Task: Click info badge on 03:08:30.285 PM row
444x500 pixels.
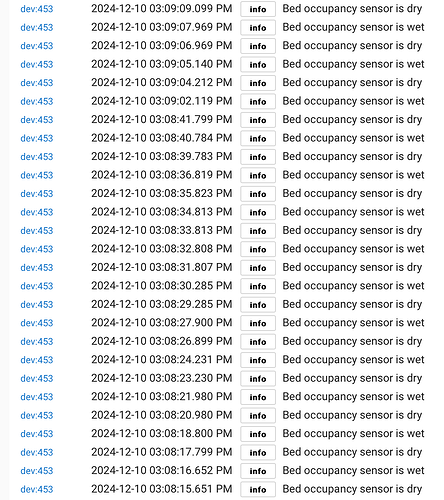Action: point(258,286)
